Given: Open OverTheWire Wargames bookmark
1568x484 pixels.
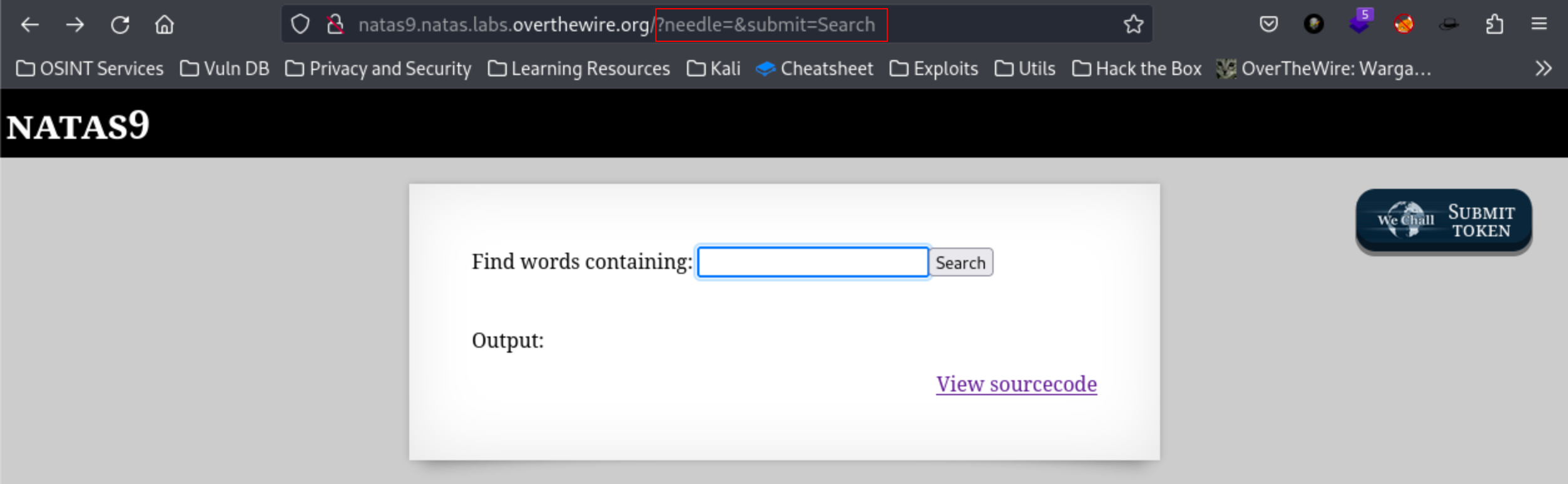Looking at the screenshot, I should pos(1323,68).
